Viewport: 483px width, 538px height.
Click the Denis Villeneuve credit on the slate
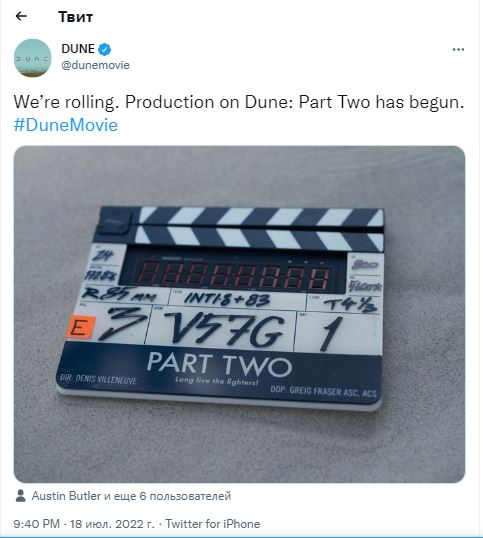pyautogui.click(x=98, y=378)
